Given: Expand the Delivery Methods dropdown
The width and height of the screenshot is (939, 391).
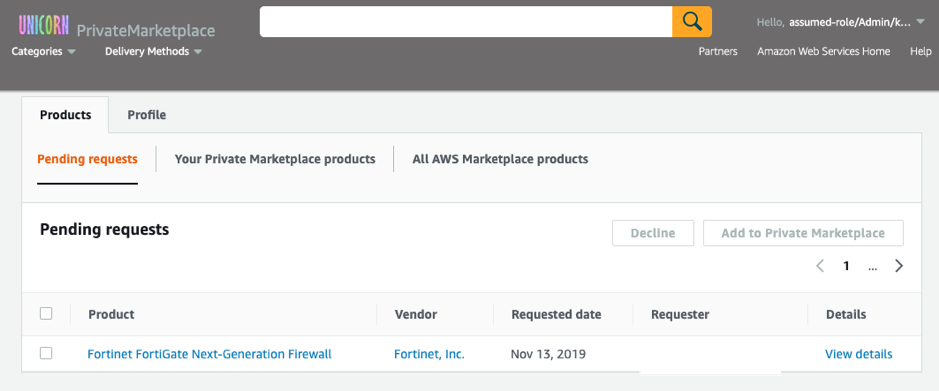Looking at the screenshot, I should [x=153, y=51].
